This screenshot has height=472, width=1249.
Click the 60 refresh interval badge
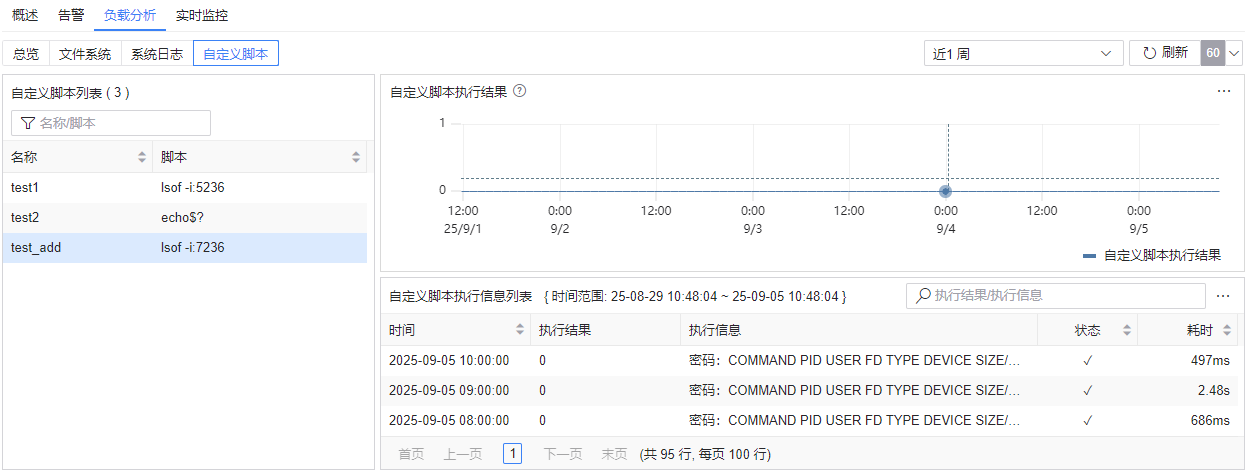click(x=1213, y=53)
